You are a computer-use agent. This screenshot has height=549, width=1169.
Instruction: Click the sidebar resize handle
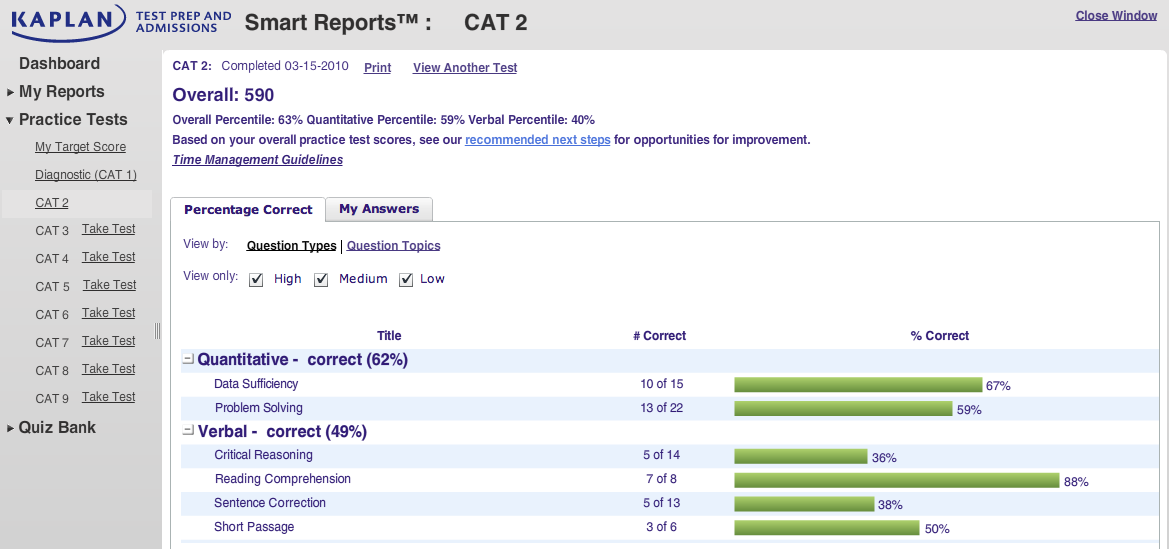point(157,330)
